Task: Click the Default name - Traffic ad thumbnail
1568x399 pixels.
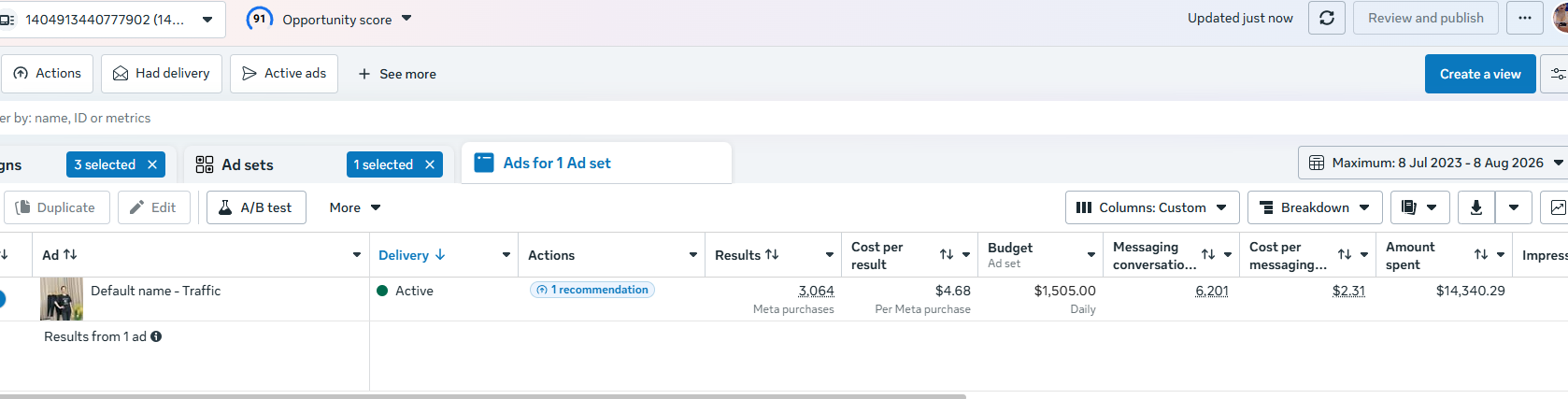Action: click(x=62, y=299)
